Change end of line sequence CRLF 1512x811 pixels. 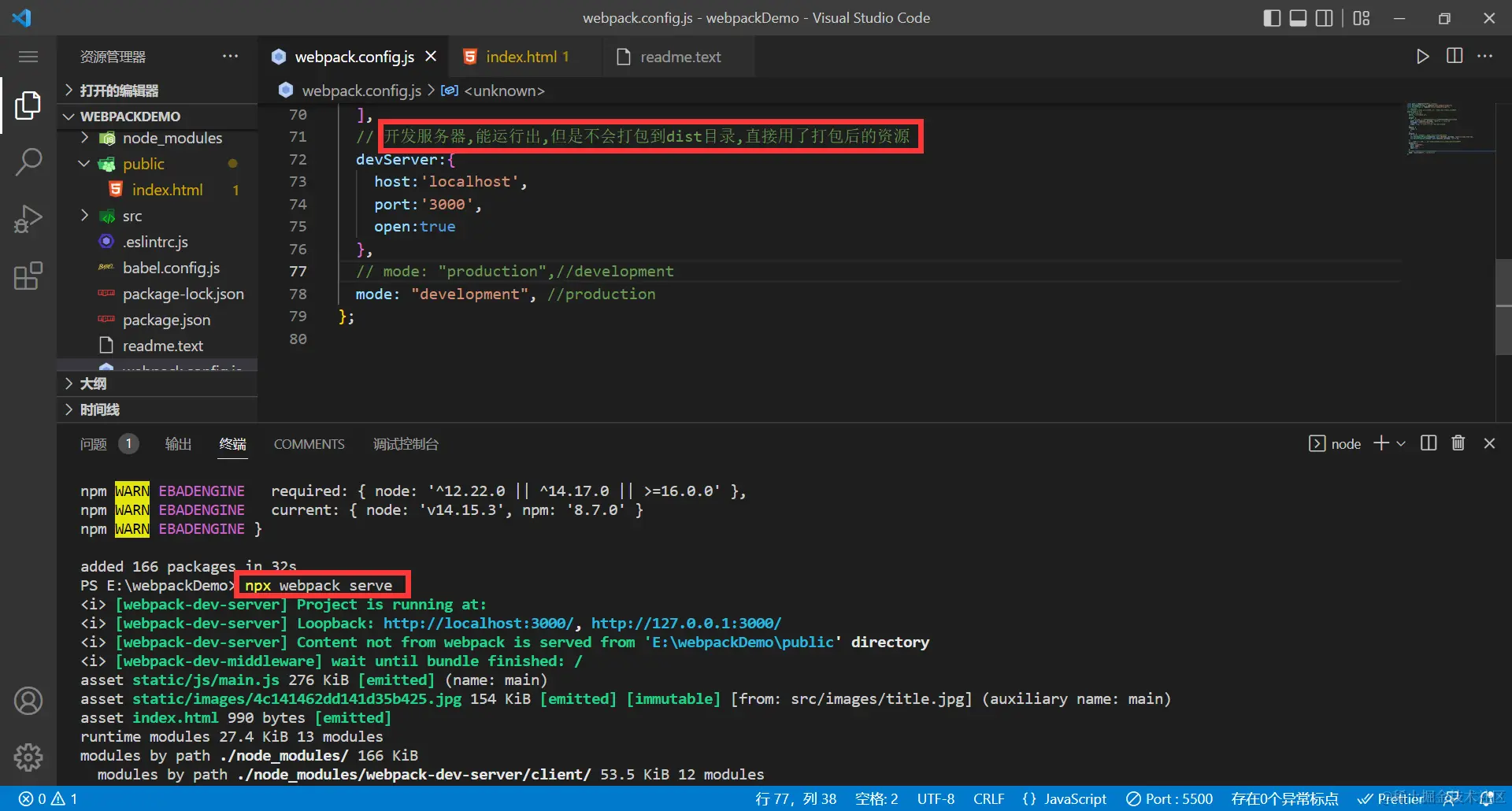[x=988, y=798]
